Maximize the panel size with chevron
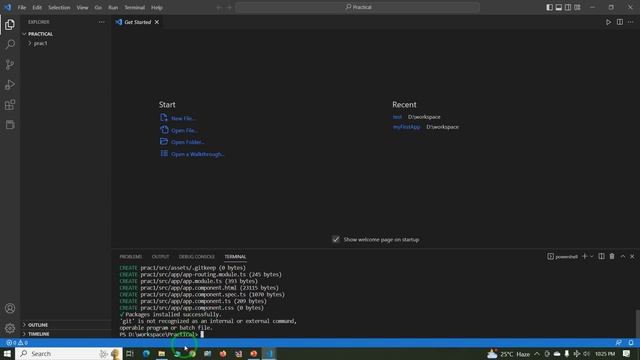 click(623, 256)
